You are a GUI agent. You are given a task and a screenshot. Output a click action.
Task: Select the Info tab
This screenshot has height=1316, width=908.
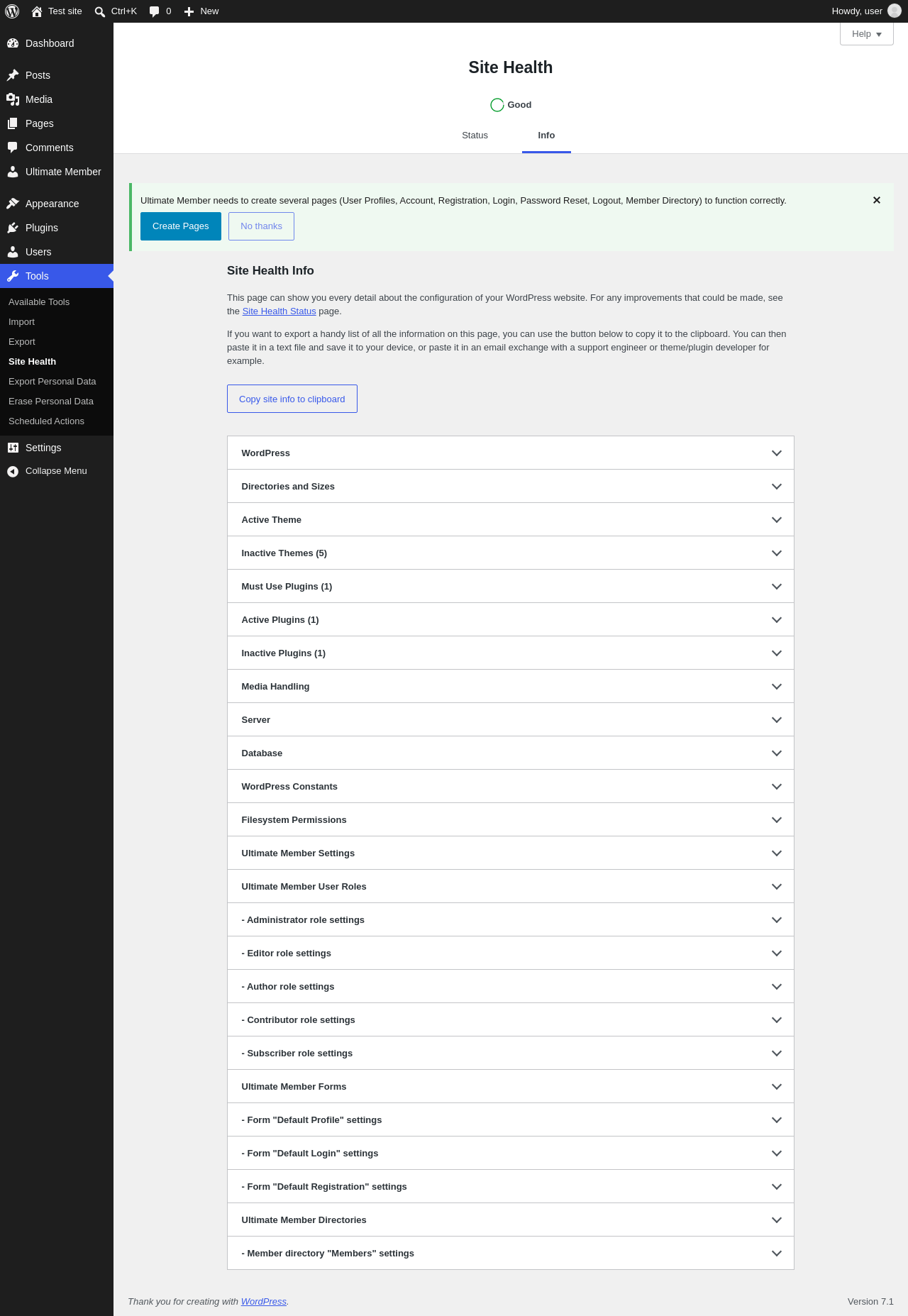click(546, 136)
